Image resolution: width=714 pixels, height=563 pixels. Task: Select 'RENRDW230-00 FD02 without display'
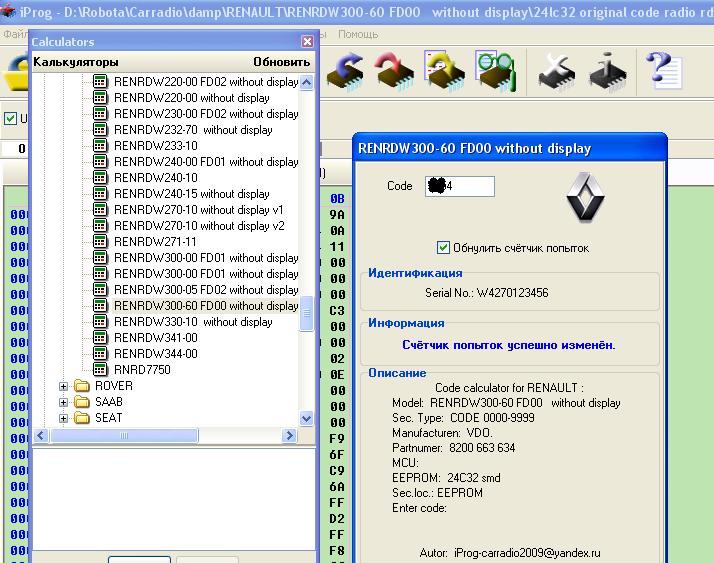tap(206, 114)
